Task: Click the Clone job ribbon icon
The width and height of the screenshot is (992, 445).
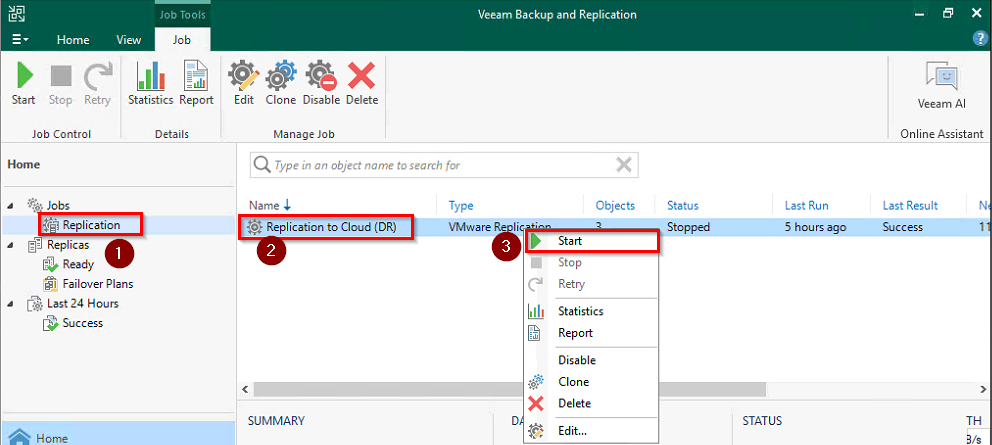Action: coord(280,83)
